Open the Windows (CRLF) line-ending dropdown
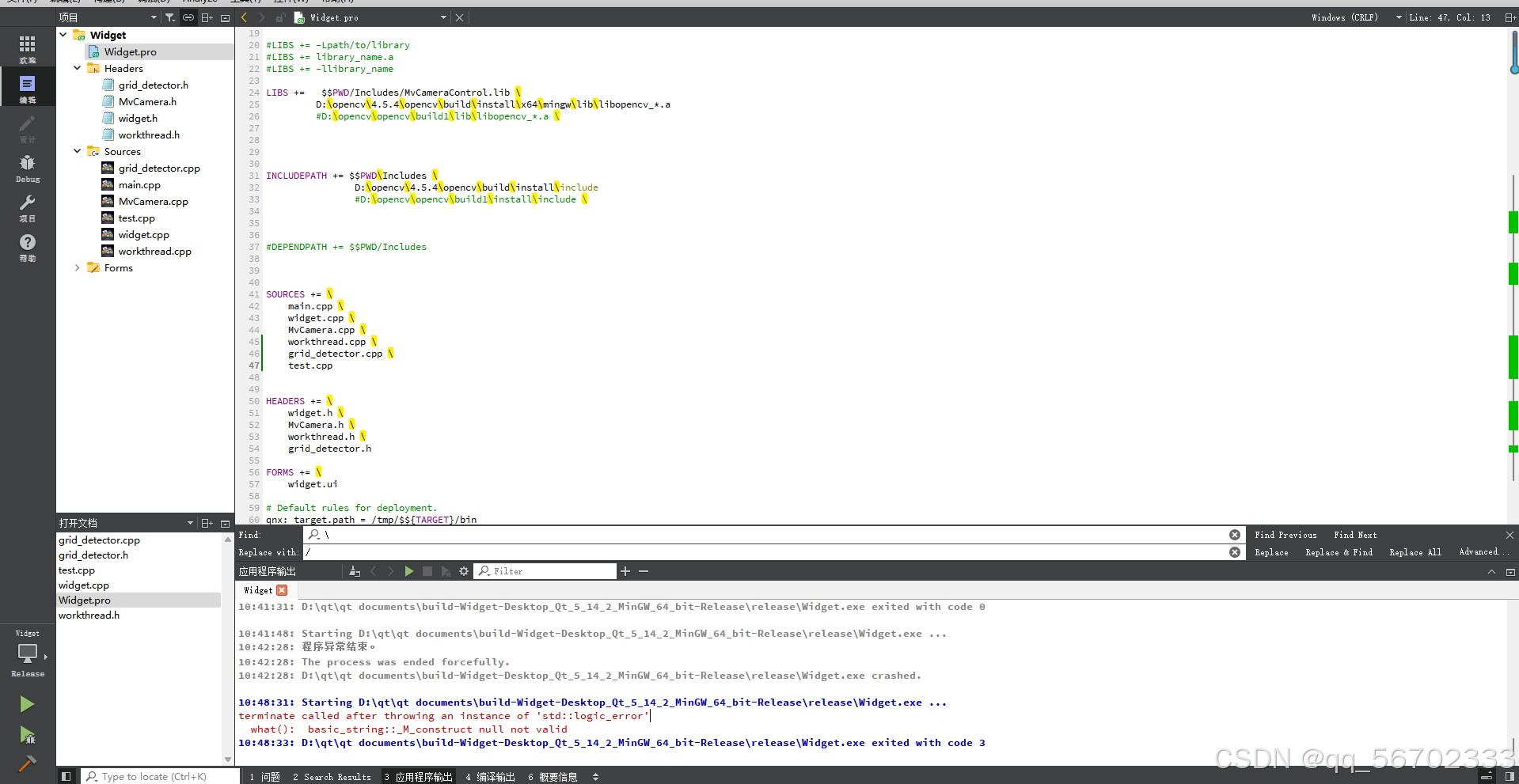The height and width of the screenshot is (784, 1519). coord(1345,17)
